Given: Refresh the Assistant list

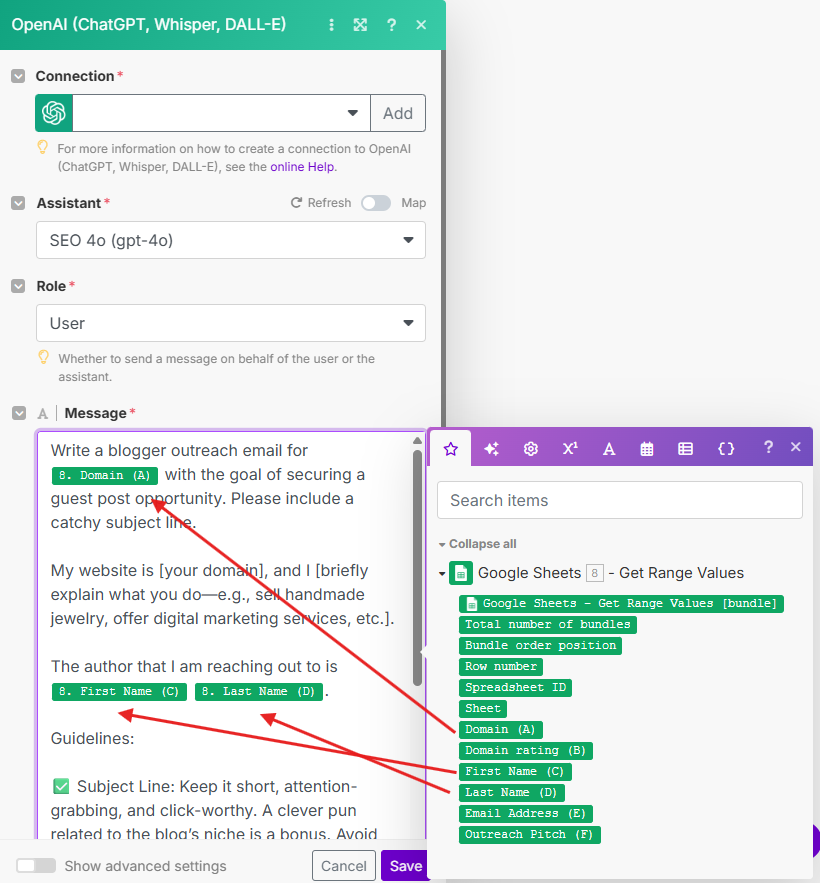Looking at the screenshot, I should point(320,203).
